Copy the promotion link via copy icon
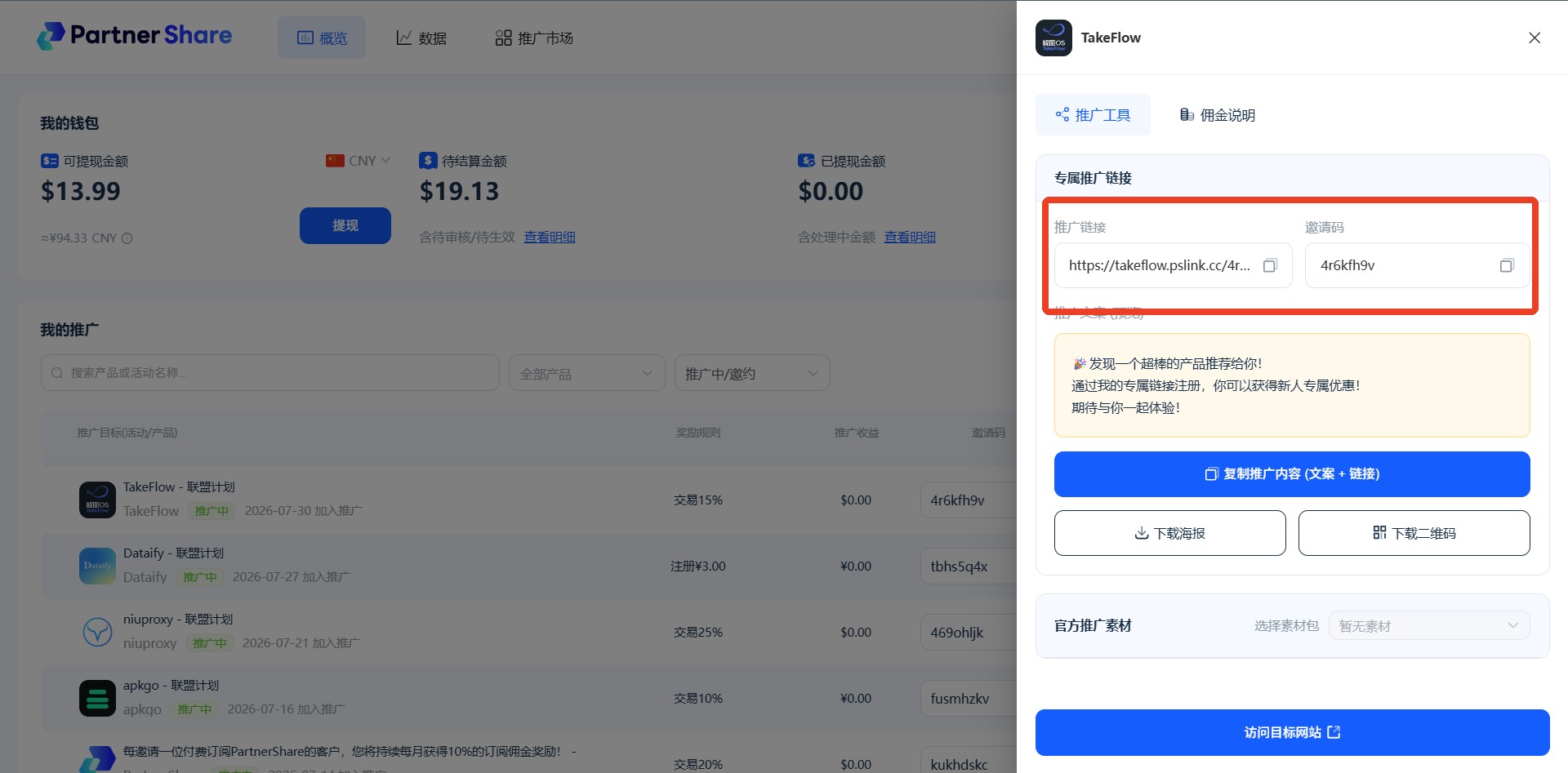This screenshot has height=773, width=1568. [1270, 265]
